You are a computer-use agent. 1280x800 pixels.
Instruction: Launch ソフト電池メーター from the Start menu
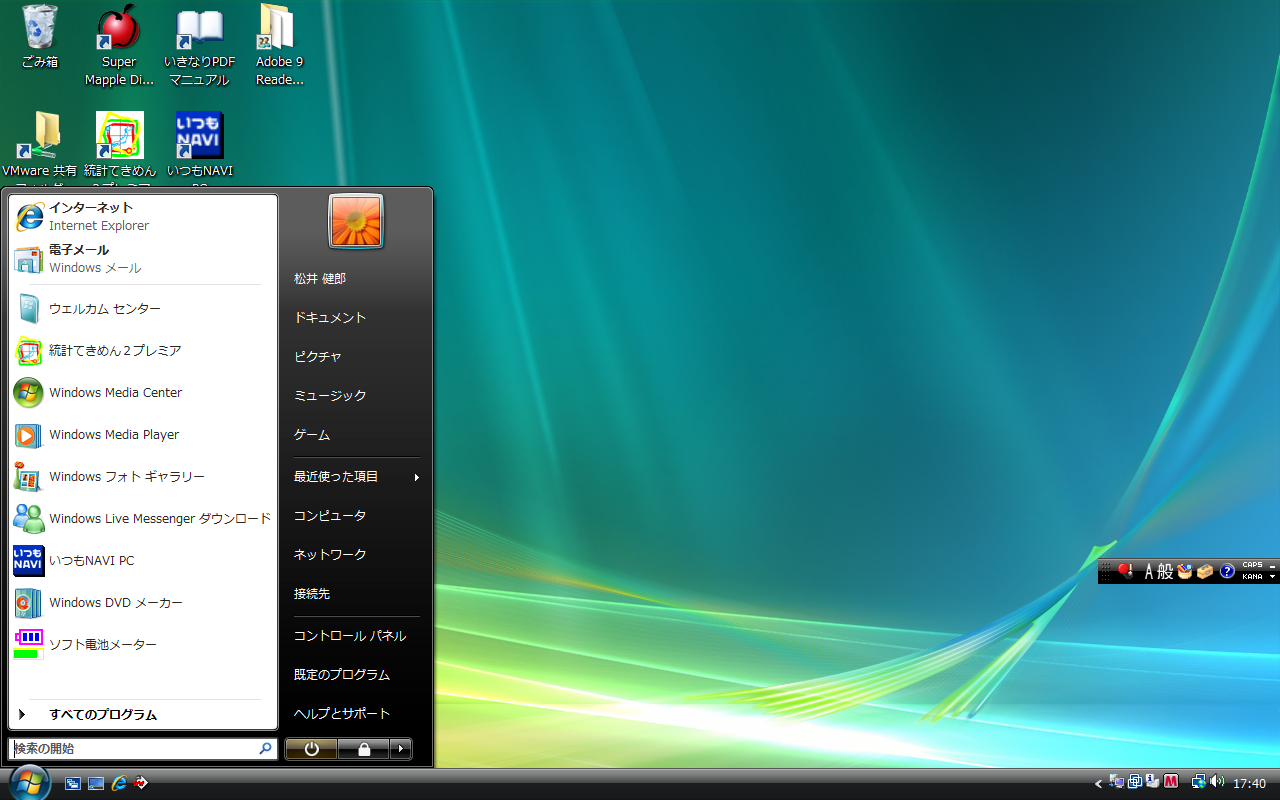143,645
